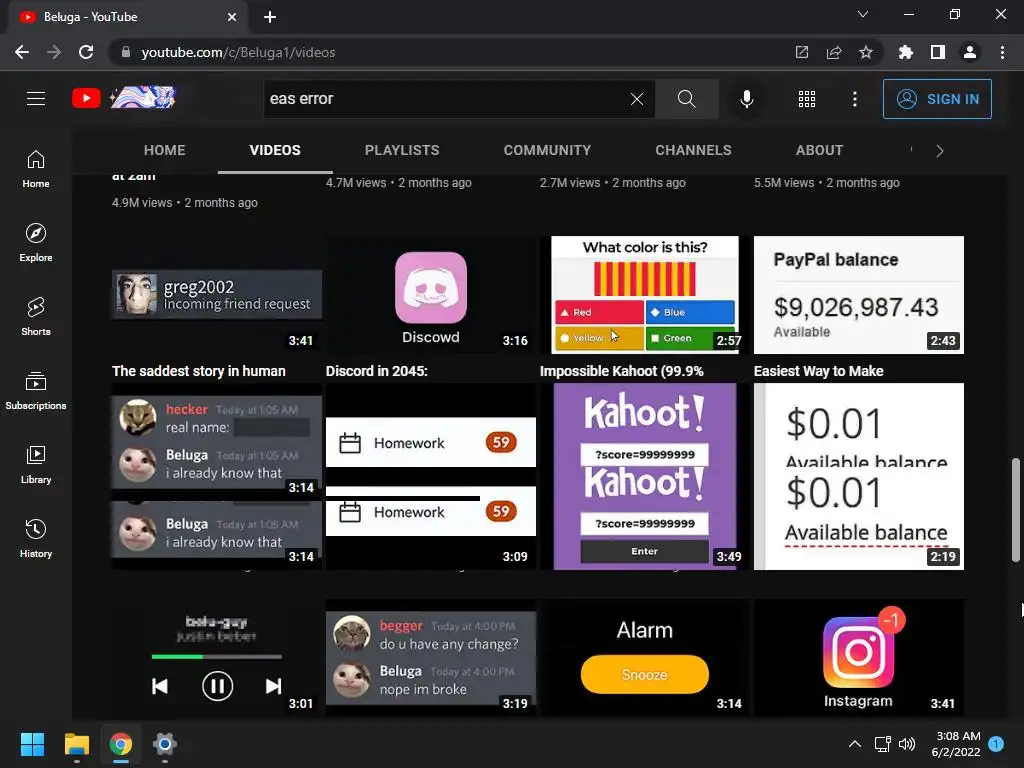Go back with browser back arrow
1024x768 pixels.
click(22, 52)
